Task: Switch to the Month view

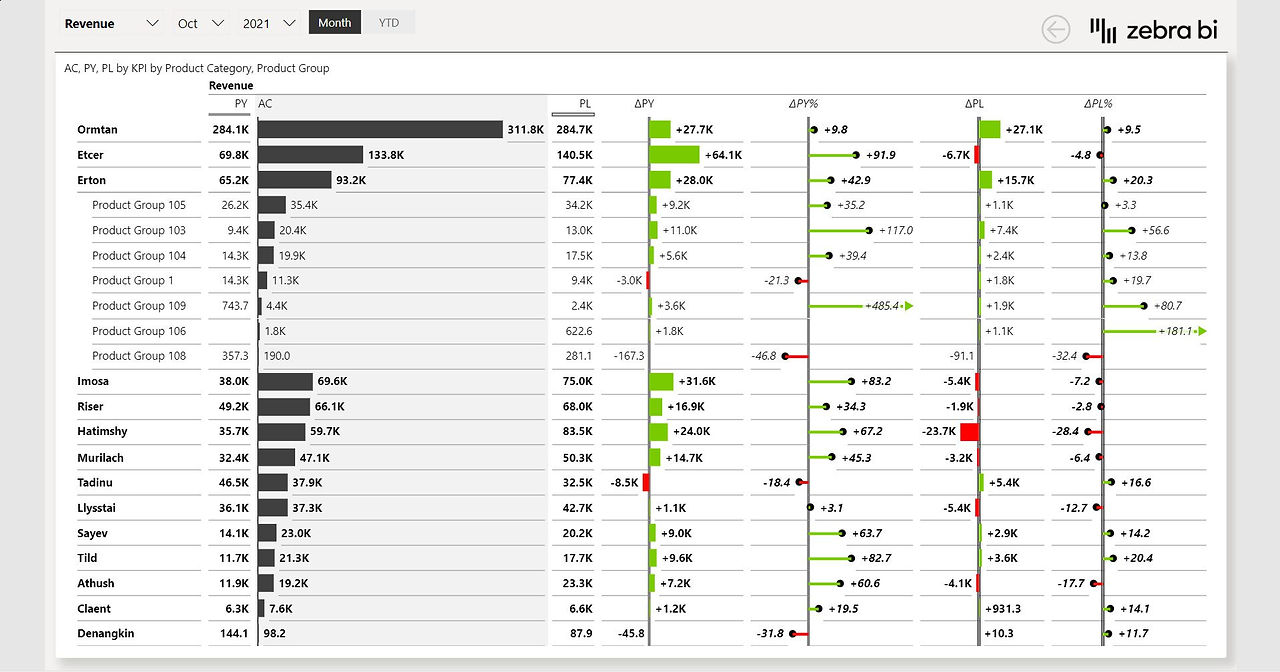Action: pyautogui.click(x=335, y=23)
